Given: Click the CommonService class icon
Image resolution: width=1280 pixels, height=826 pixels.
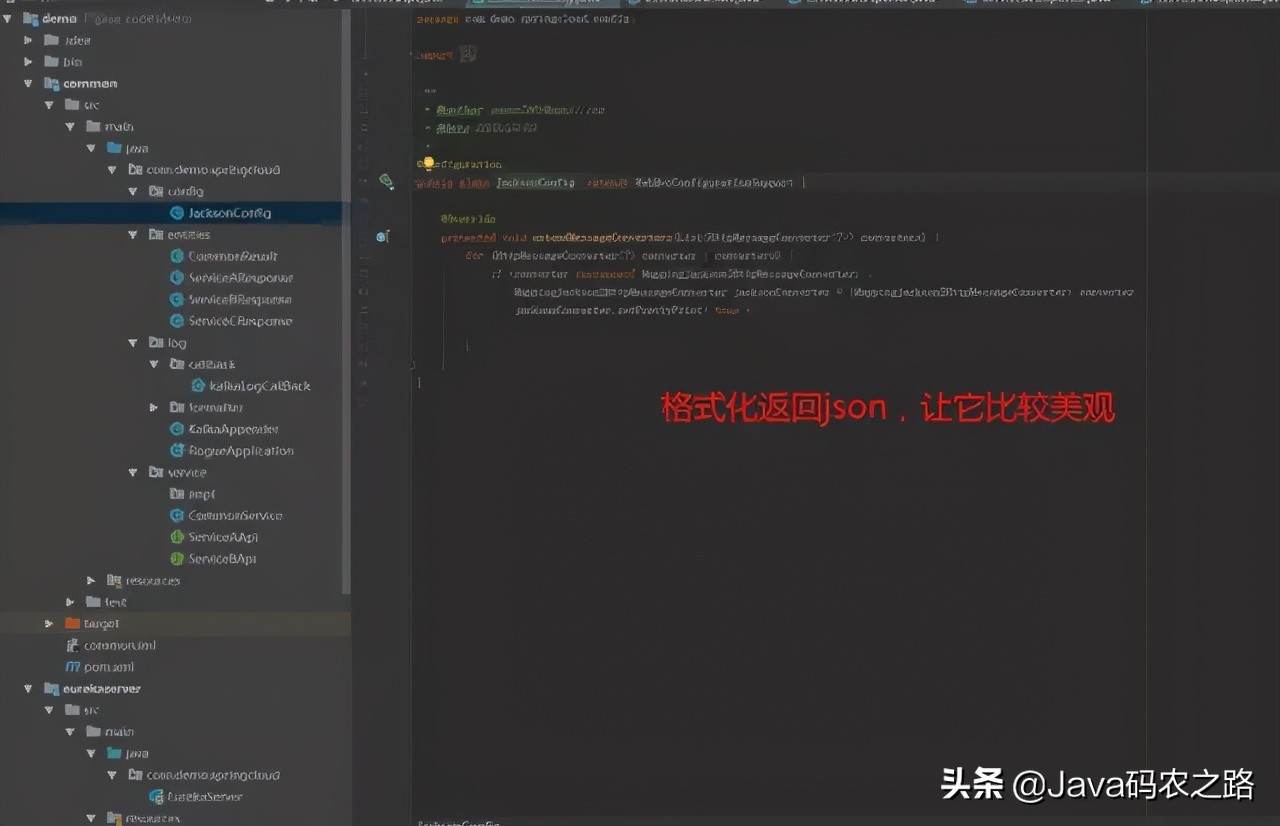Looking at the screenshot, I should (177, 516).
